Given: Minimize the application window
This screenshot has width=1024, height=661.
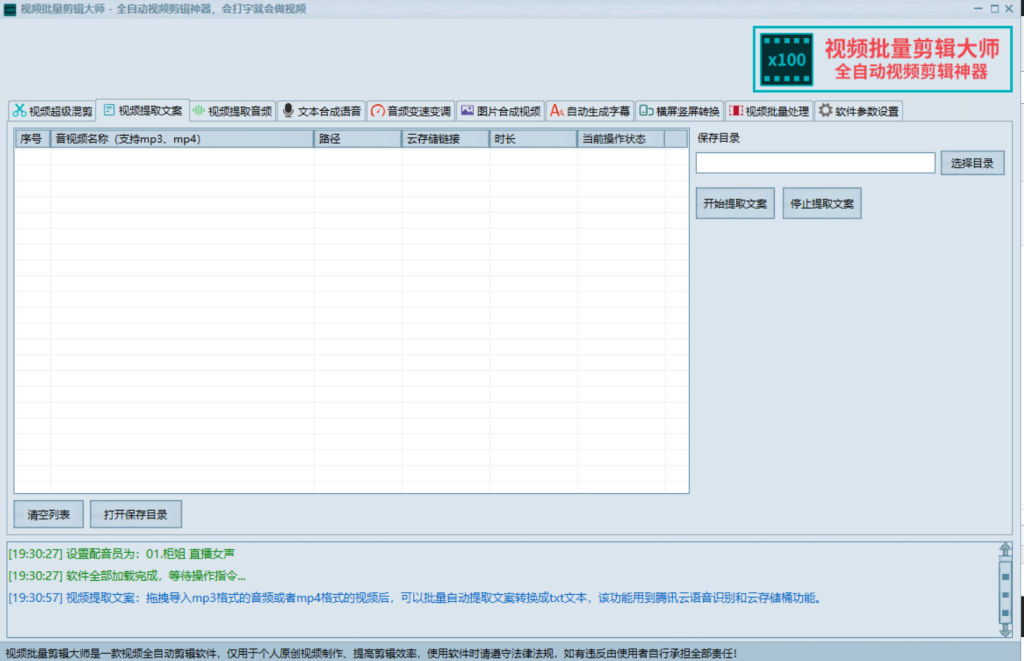Looking at the screenshot, I should pos(978,8).
